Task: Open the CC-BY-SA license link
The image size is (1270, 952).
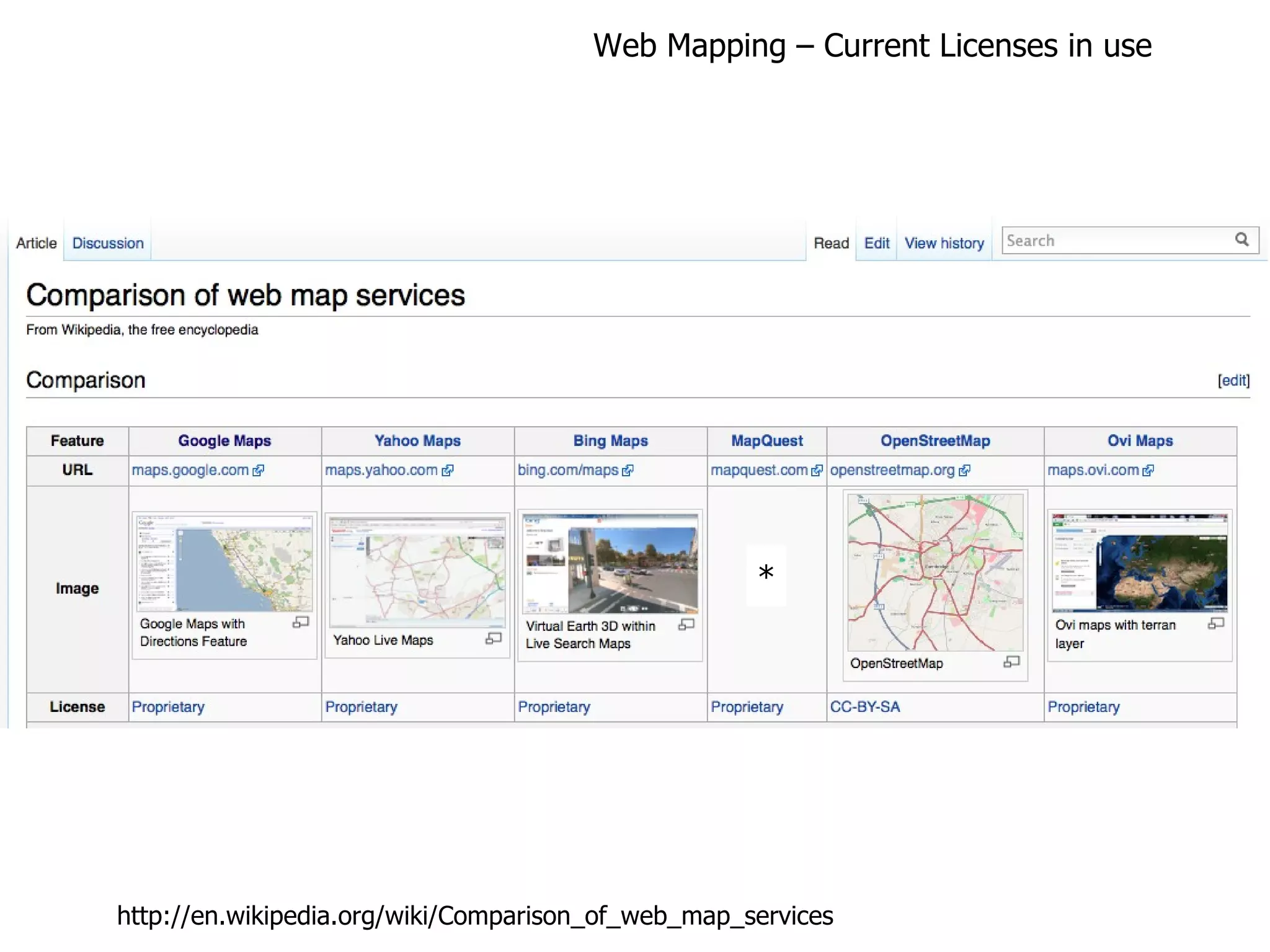Action: 865,707
